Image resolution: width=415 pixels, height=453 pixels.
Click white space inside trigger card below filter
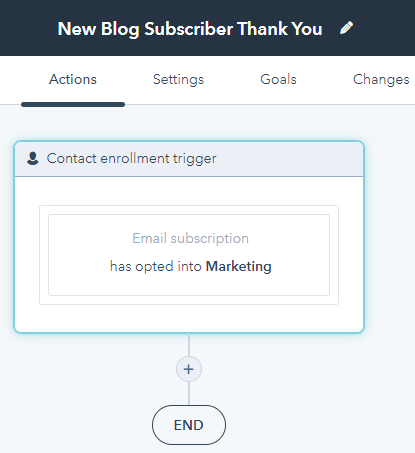click(x=189, y=318)
